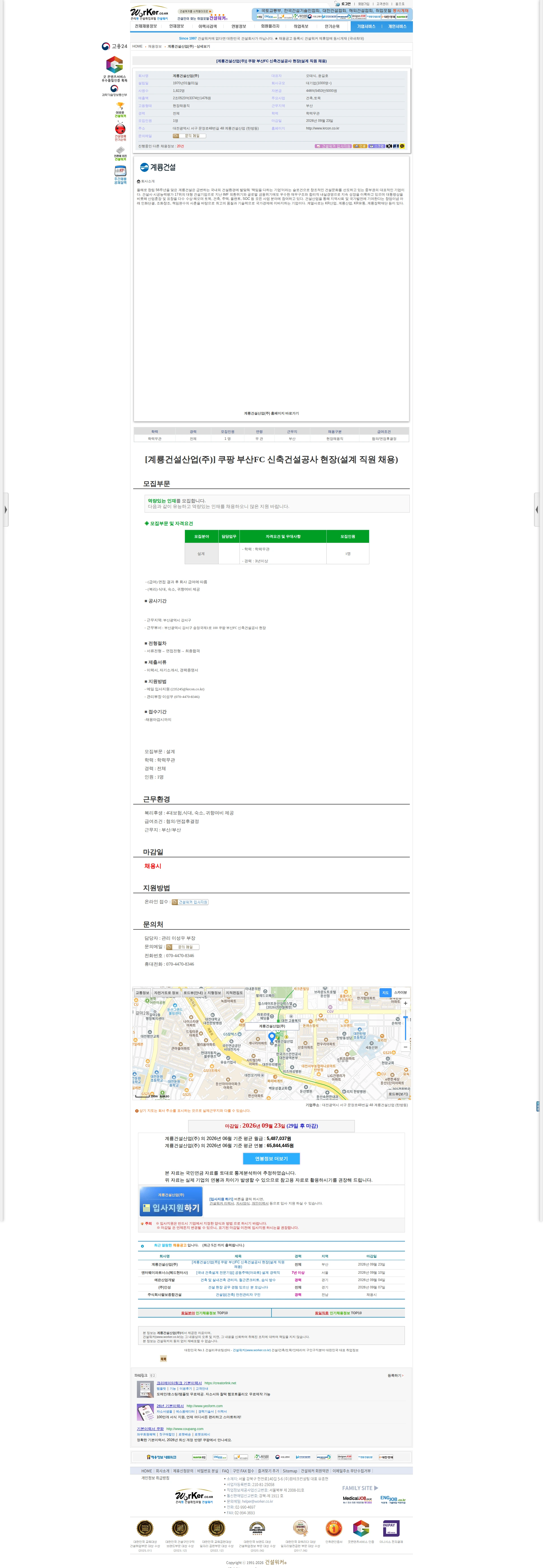Share posting via Facebook icon

[x=396, y=146]
